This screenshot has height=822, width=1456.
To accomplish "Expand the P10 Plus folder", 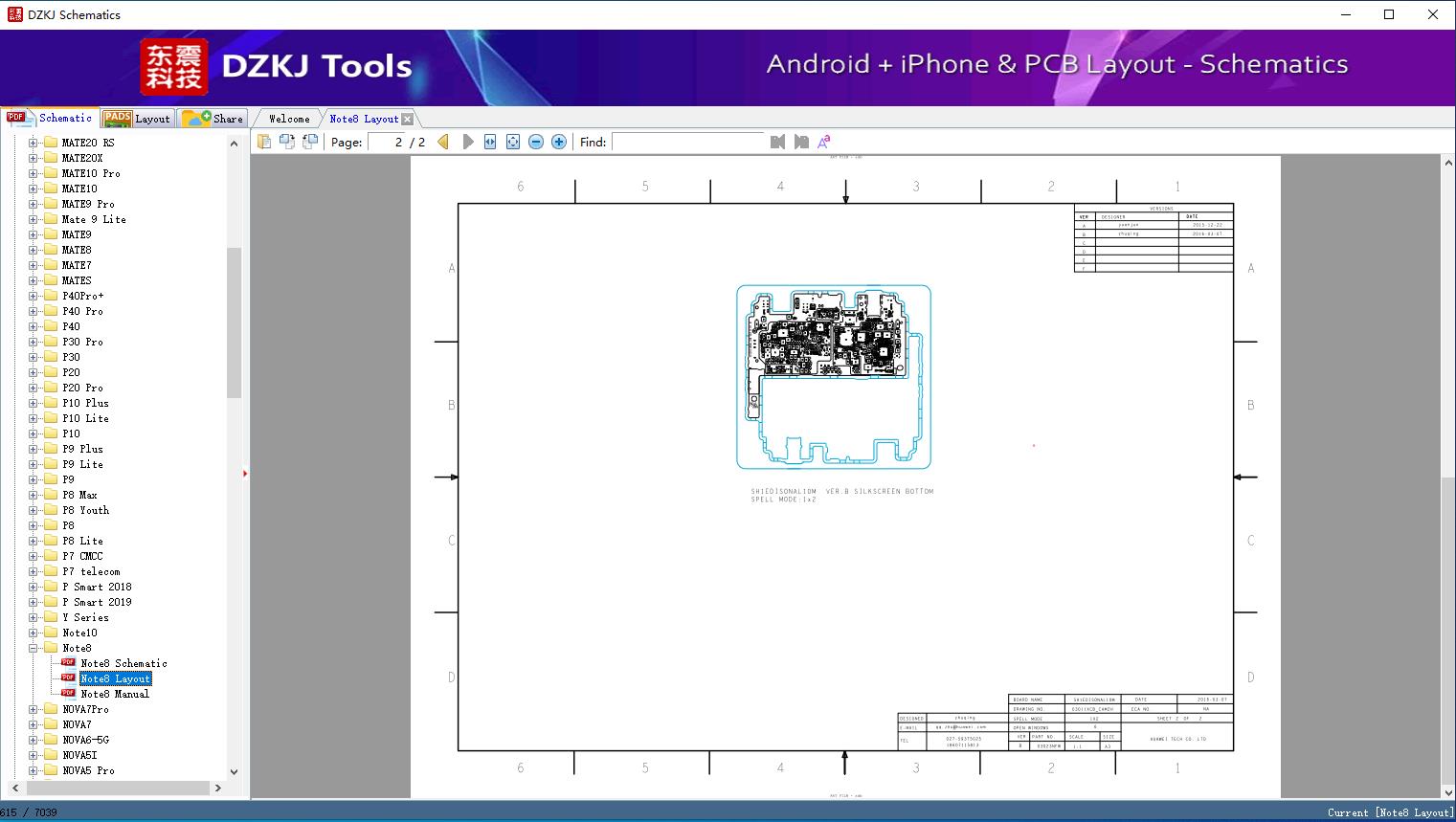I will tap(34, 403).
